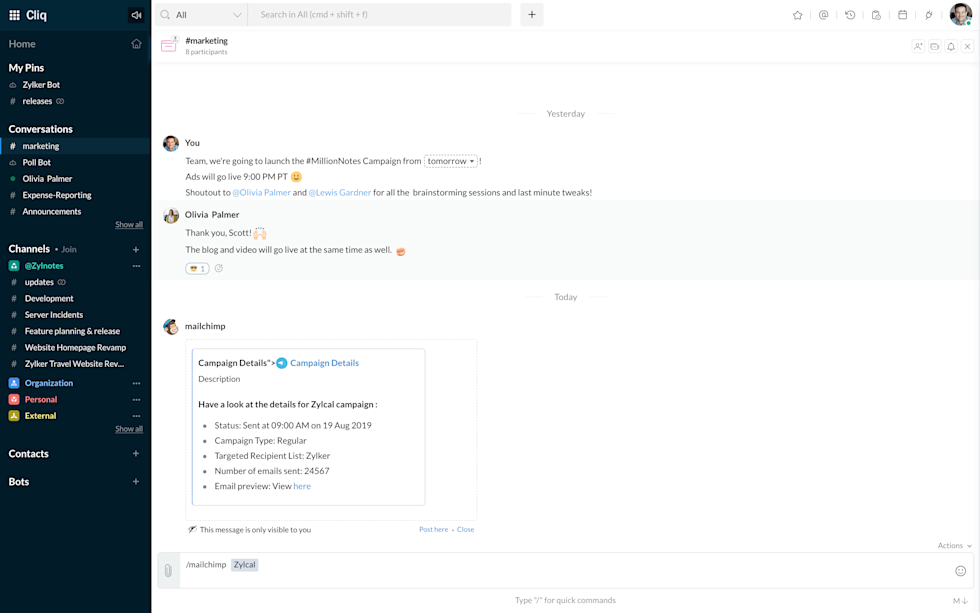Click the add participant icon
The height and width of the screenshot is (613, 980).
pyautogui.click(x=918, y=47)
